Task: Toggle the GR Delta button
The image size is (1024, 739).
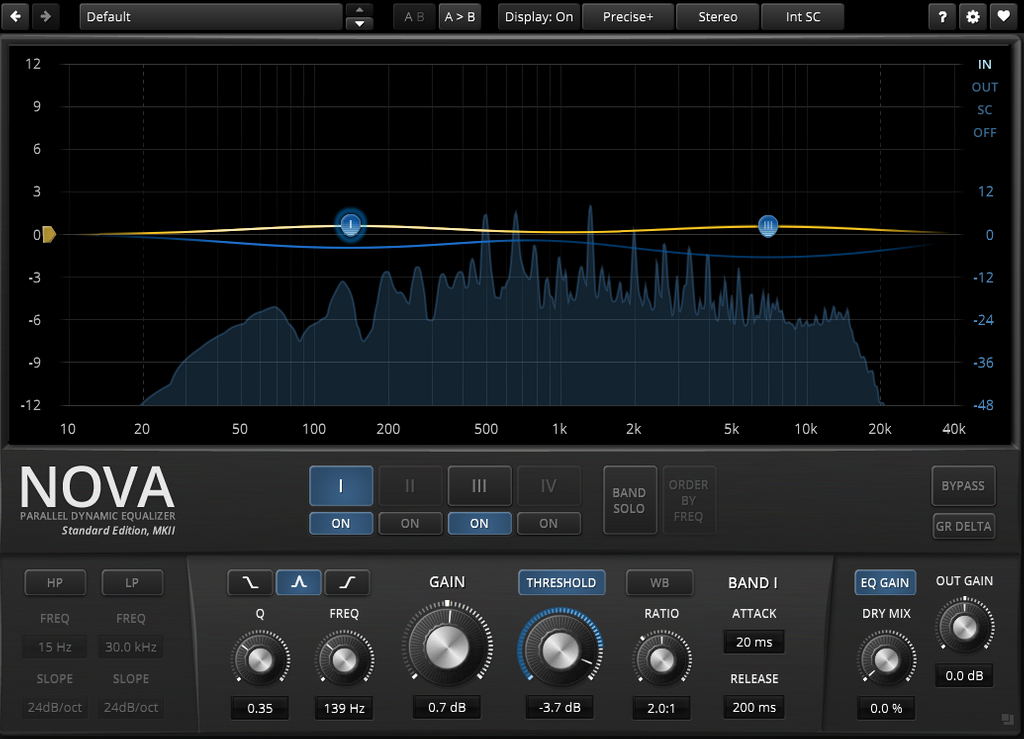Action: tap(964, 526)
